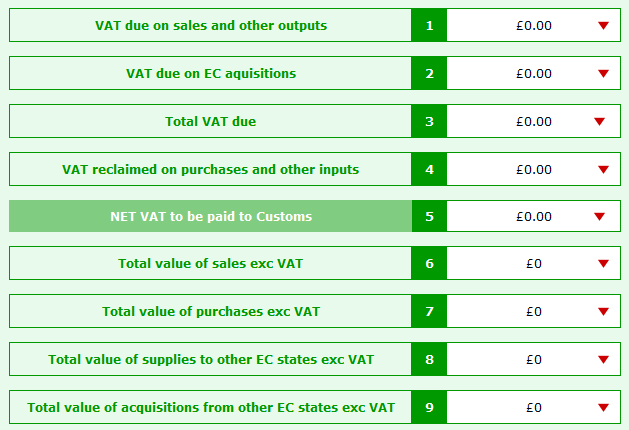629x430 pixels.
Task: Open red arrow for NET VAT to be paid
Action: pos(600,217)
